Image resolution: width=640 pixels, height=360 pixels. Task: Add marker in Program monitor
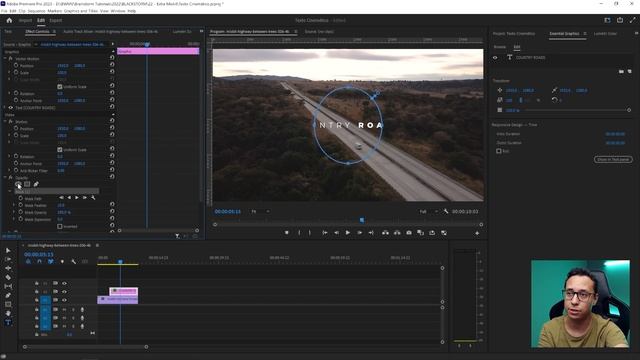[287, 233]
